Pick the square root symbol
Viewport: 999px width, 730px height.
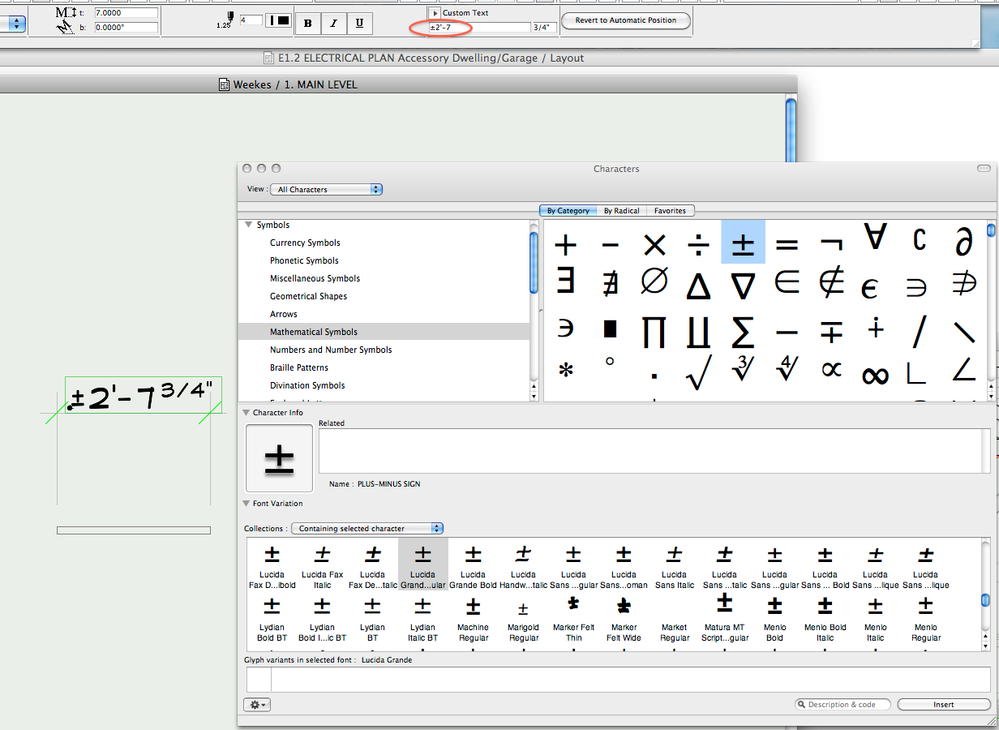click(699, 373)
